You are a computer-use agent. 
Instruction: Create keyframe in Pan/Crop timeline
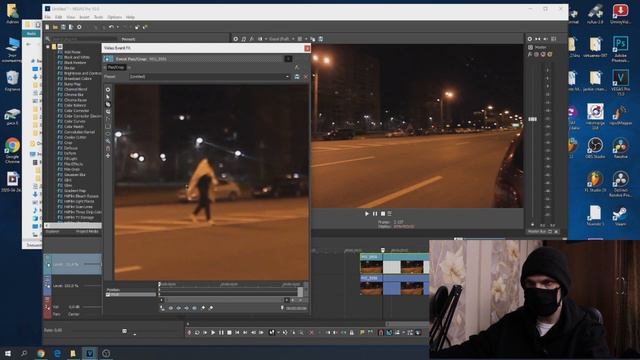coord(203,308)
